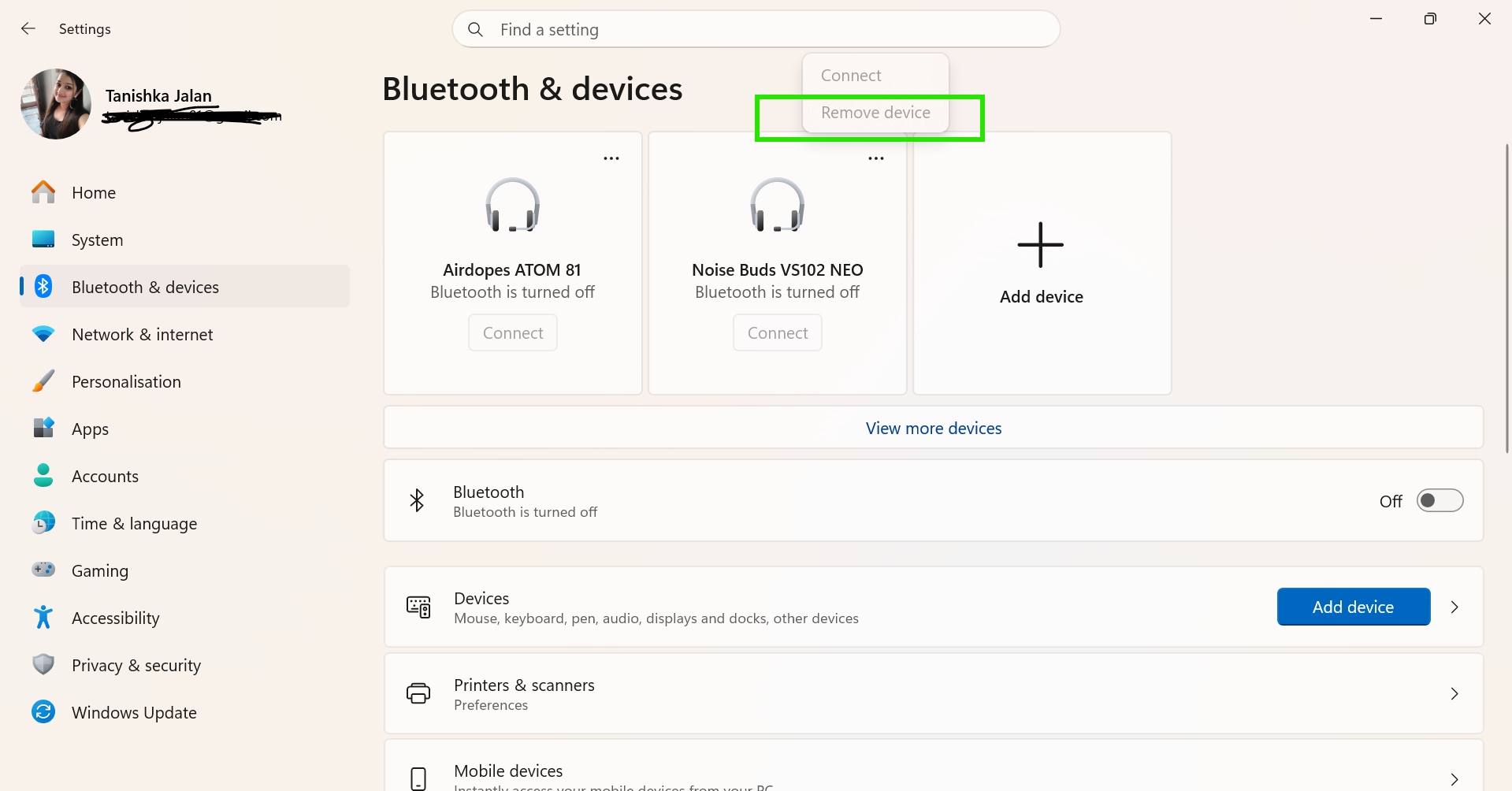Open Time & language settings

click(x=185, y=523)
